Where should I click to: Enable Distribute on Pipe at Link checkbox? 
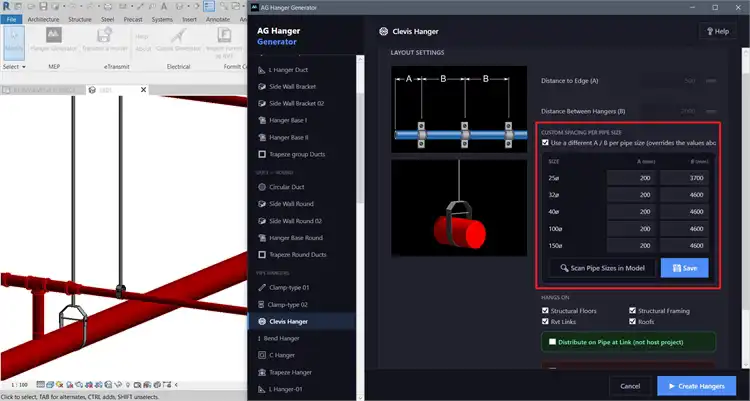pyautogui.click(x=552, y=342)
